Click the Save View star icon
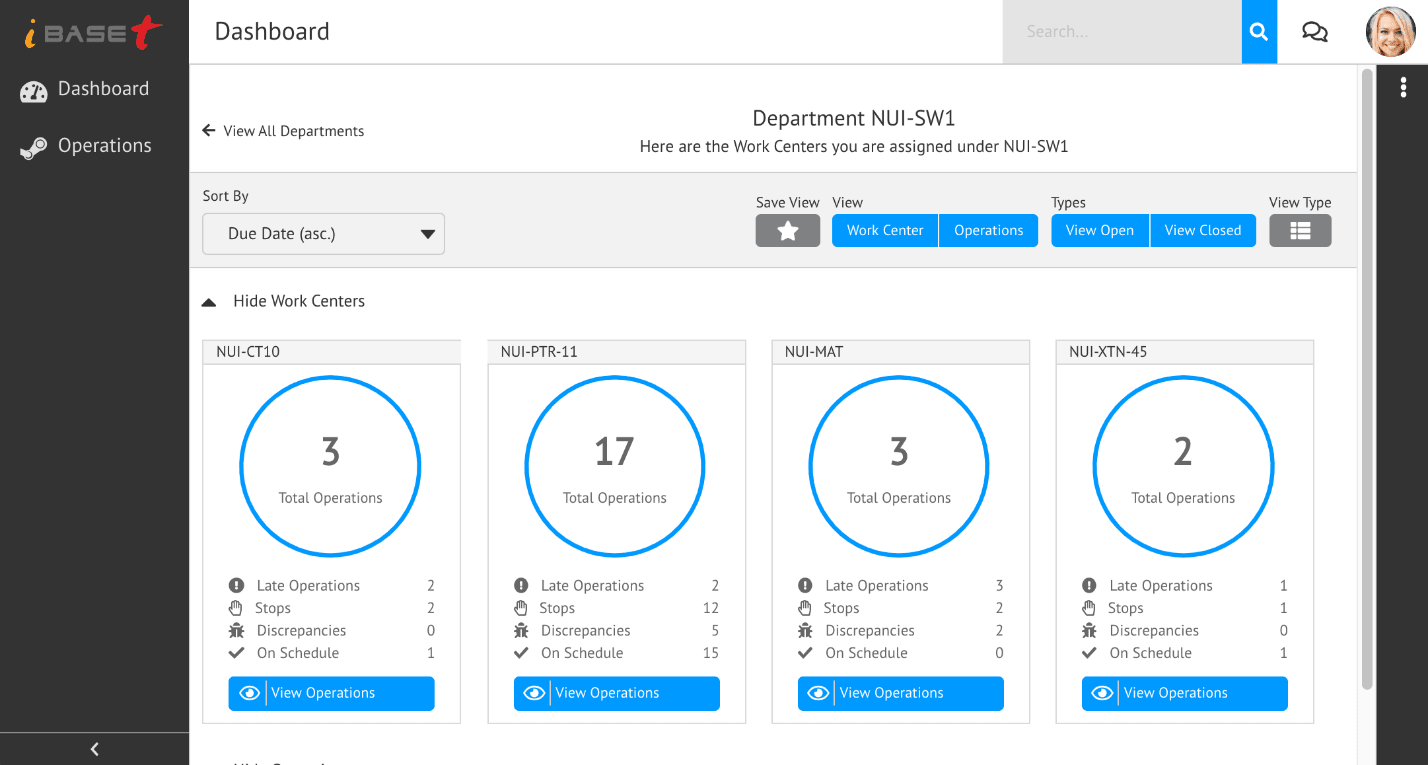This screenshot has width=1428, height=765. (x=787, y=230)
